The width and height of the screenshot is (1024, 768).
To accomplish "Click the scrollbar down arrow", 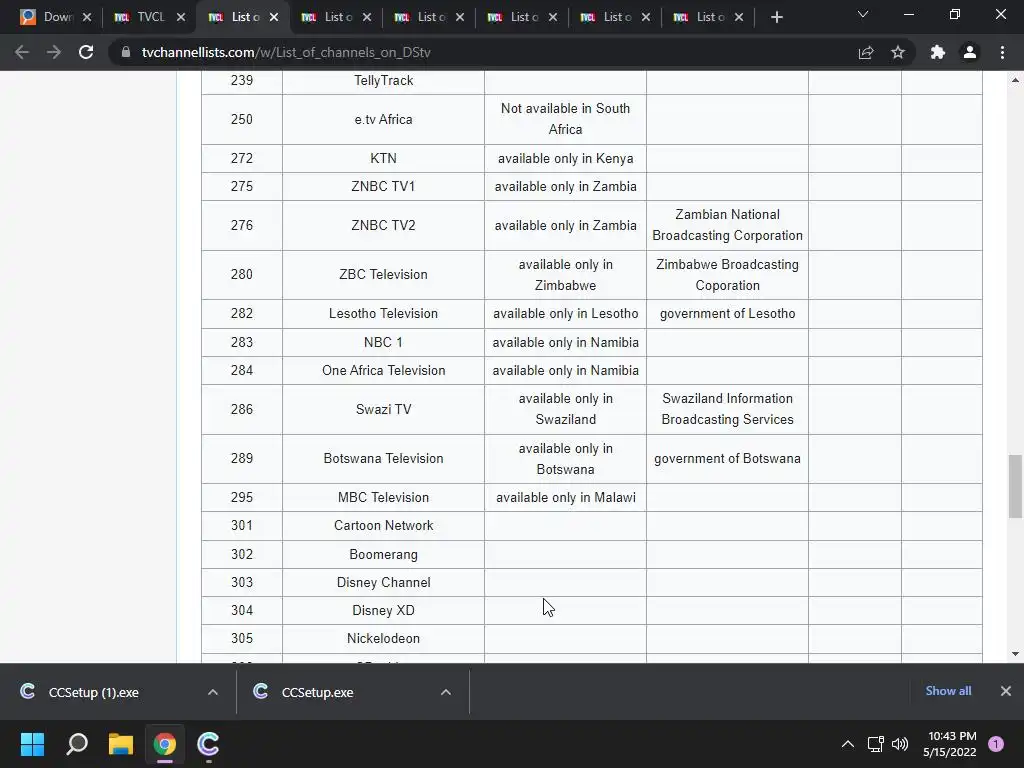I will [1015, 654].
